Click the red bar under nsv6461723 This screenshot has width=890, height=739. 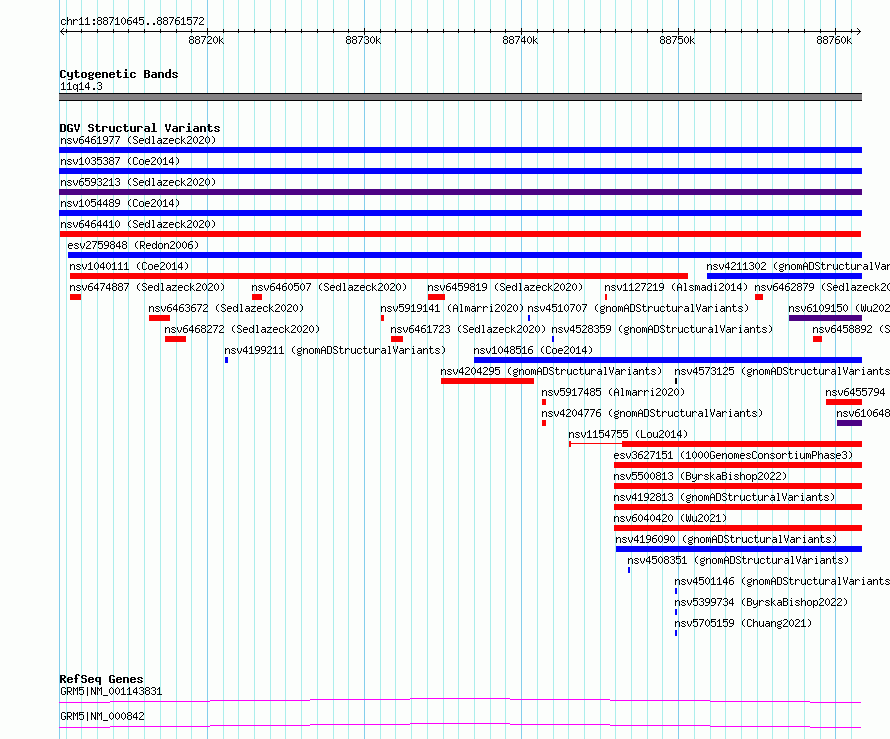tap(397, 339)
